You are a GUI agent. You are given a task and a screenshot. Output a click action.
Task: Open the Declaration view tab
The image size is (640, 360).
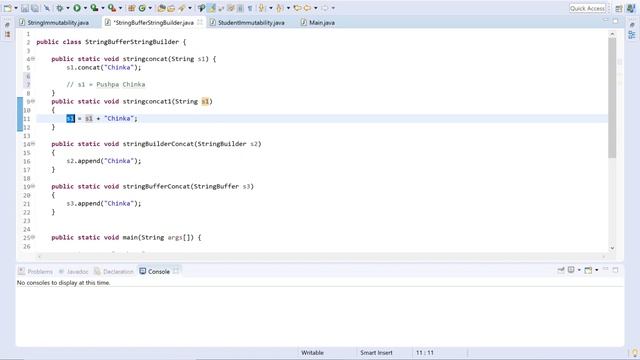pos(114,271)
